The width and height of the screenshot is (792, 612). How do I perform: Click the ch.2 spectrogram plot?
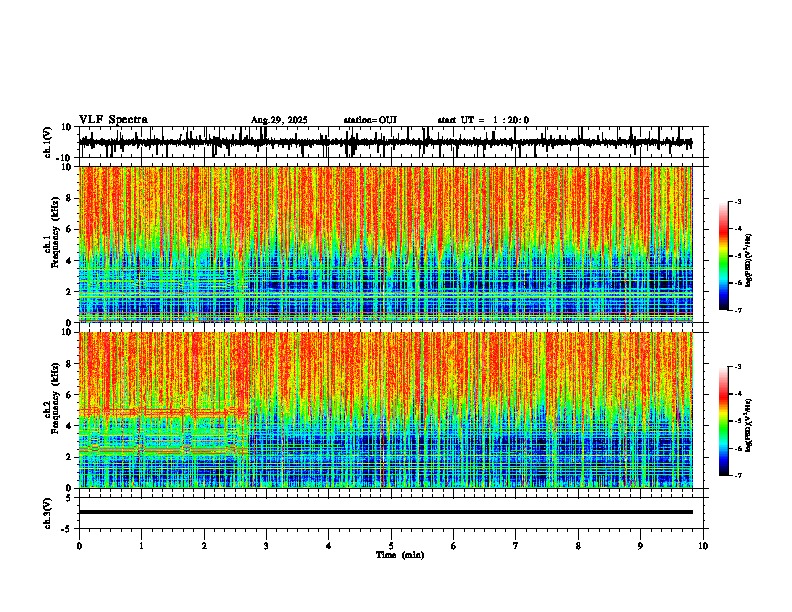point(385,410)
